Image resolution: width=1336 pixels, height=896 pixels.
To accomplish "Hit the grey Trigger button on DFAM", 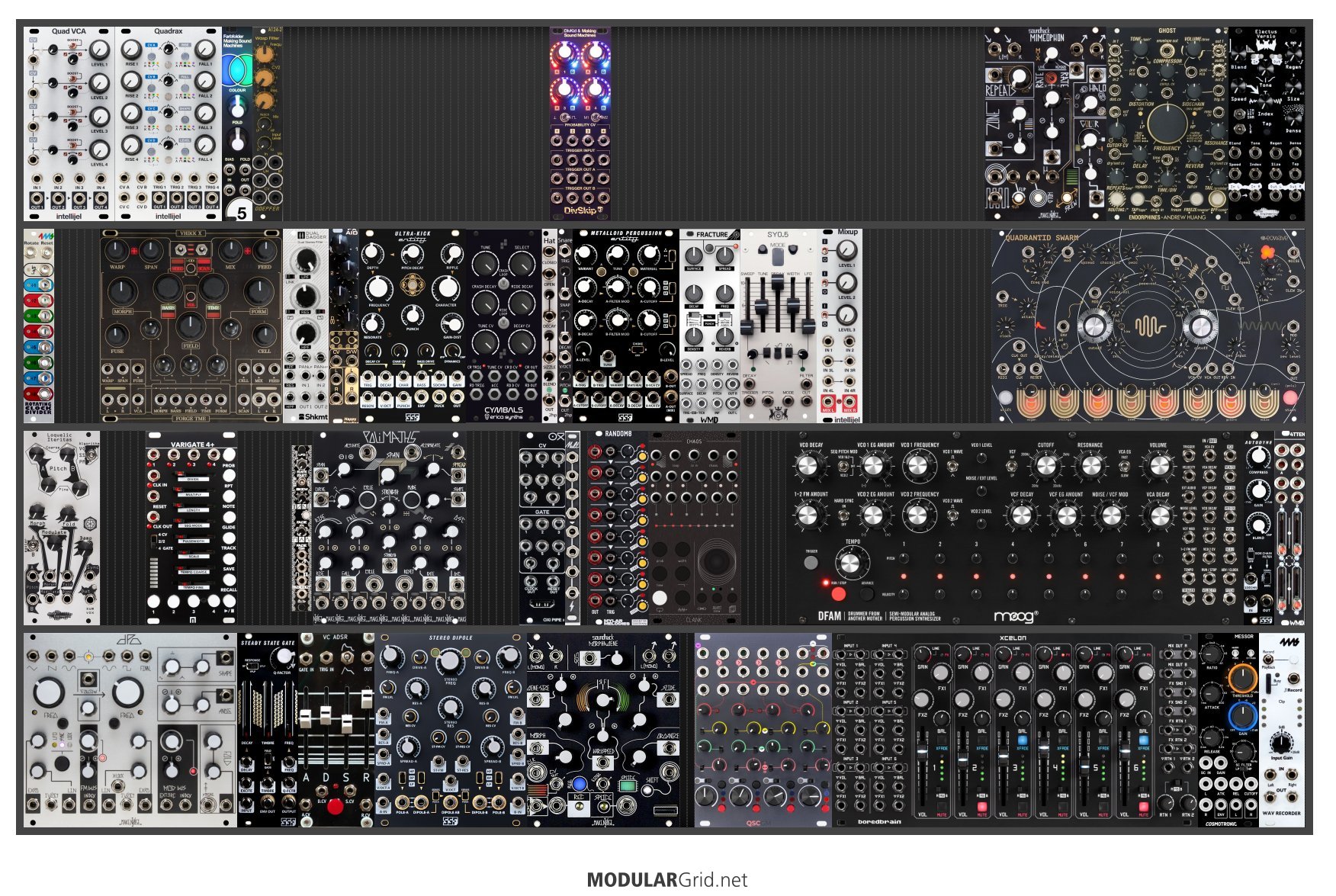I will click(811, 563).
